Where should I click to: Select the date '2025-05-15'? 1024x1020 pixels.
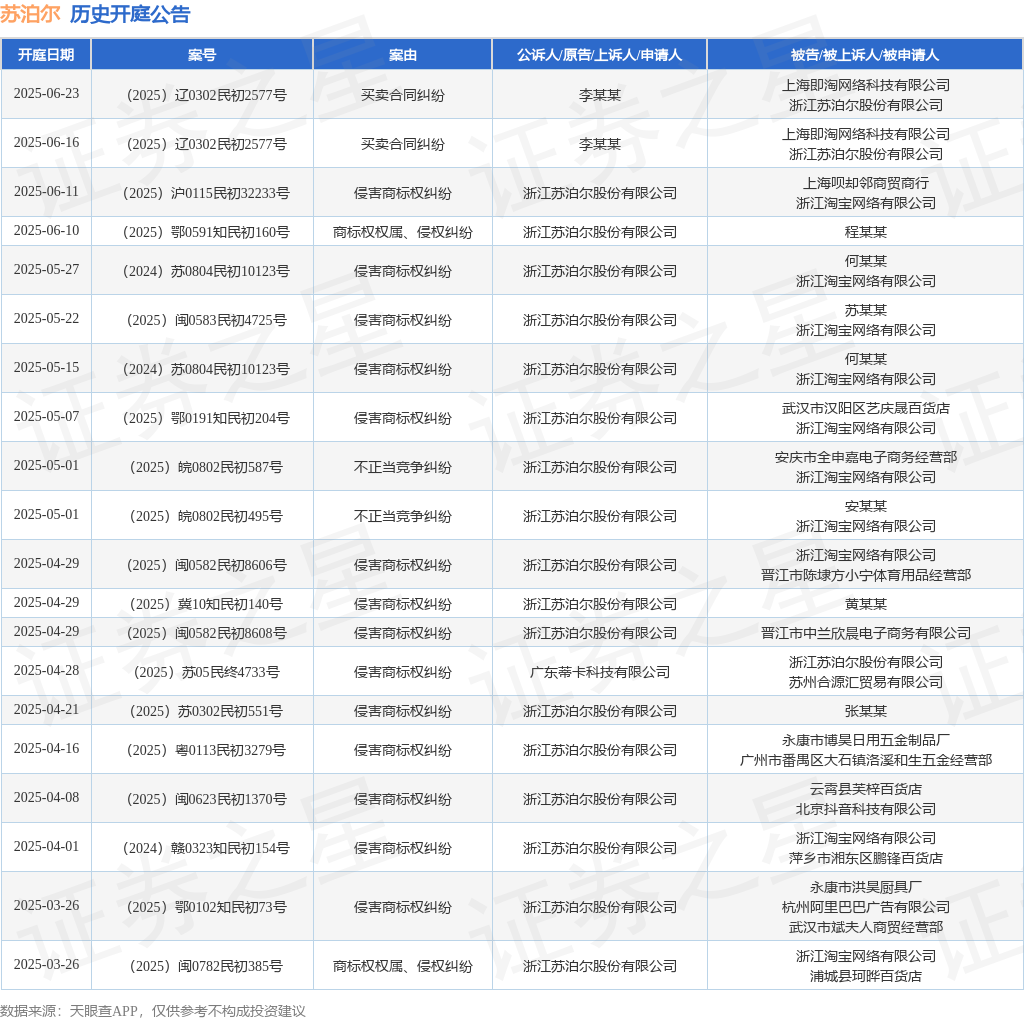pyautogui.click(x=46, y=368)
